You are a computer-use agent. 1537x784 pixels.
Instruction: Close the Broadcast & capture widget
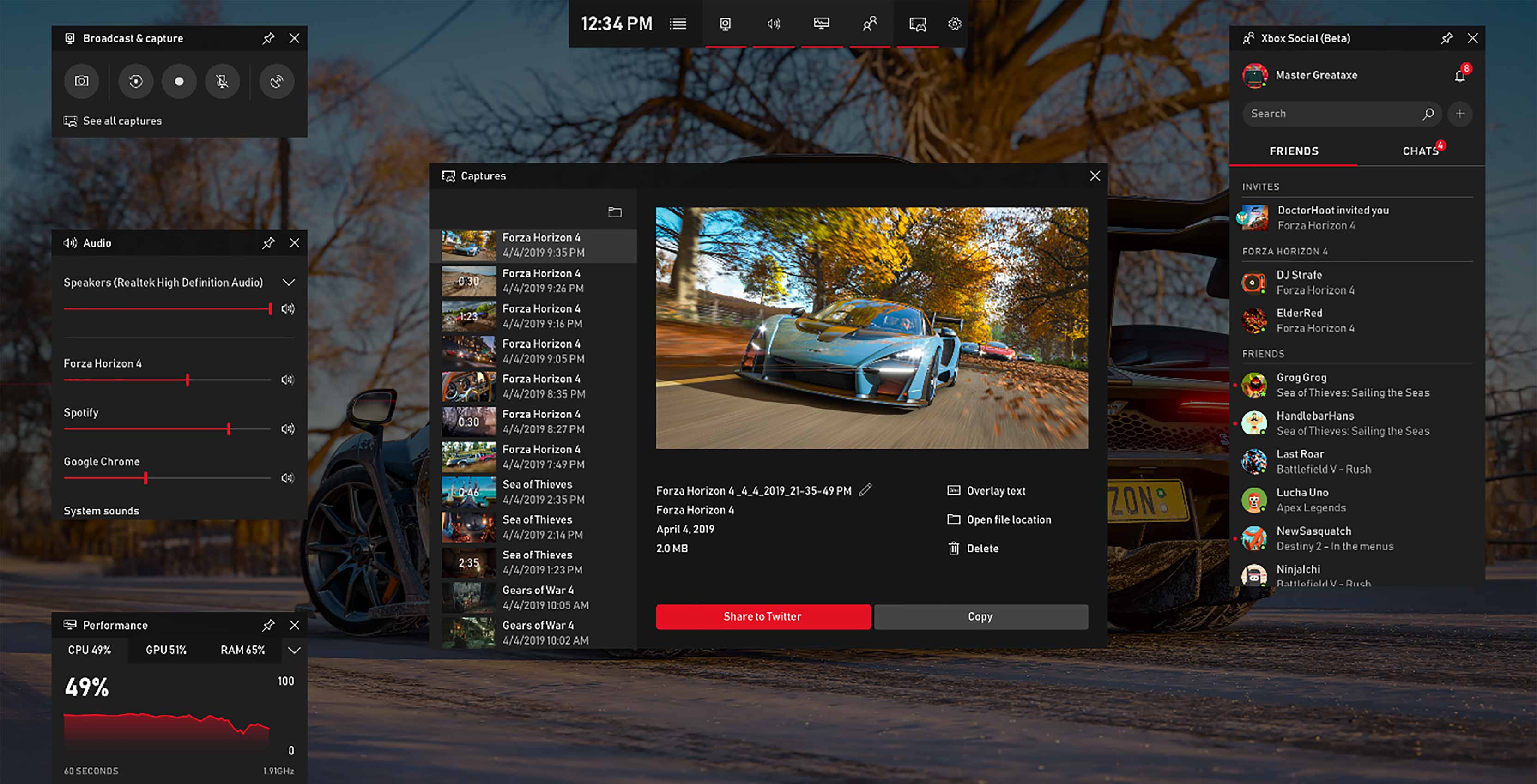click(294, 38)
